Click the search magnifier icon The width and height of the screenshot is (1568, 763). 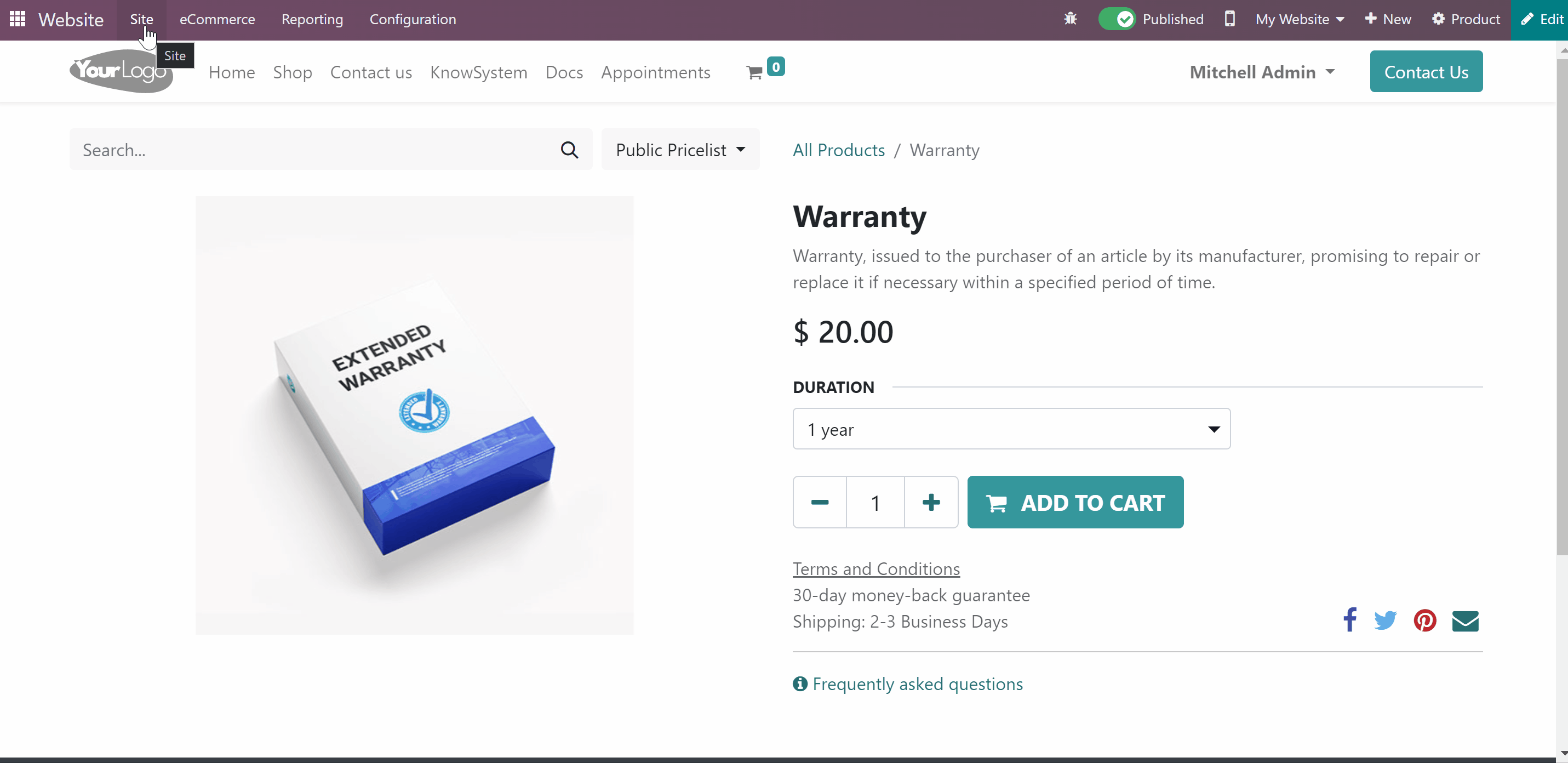coord(569,150)
